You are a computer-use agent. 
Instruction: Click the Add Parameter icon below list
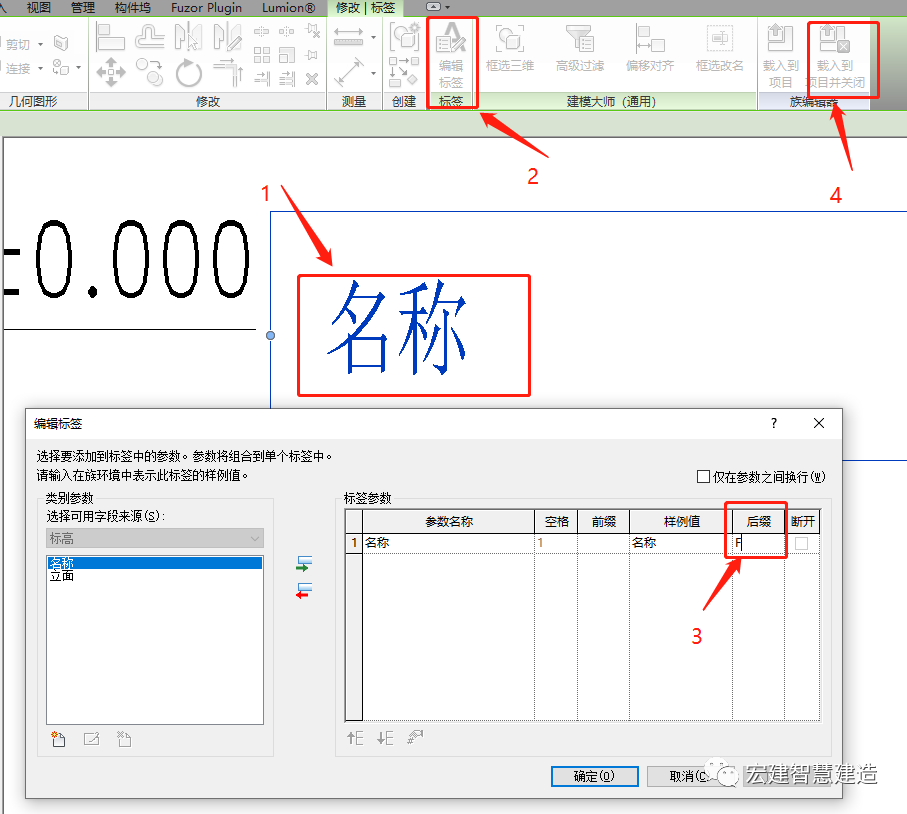pos(58,739)
